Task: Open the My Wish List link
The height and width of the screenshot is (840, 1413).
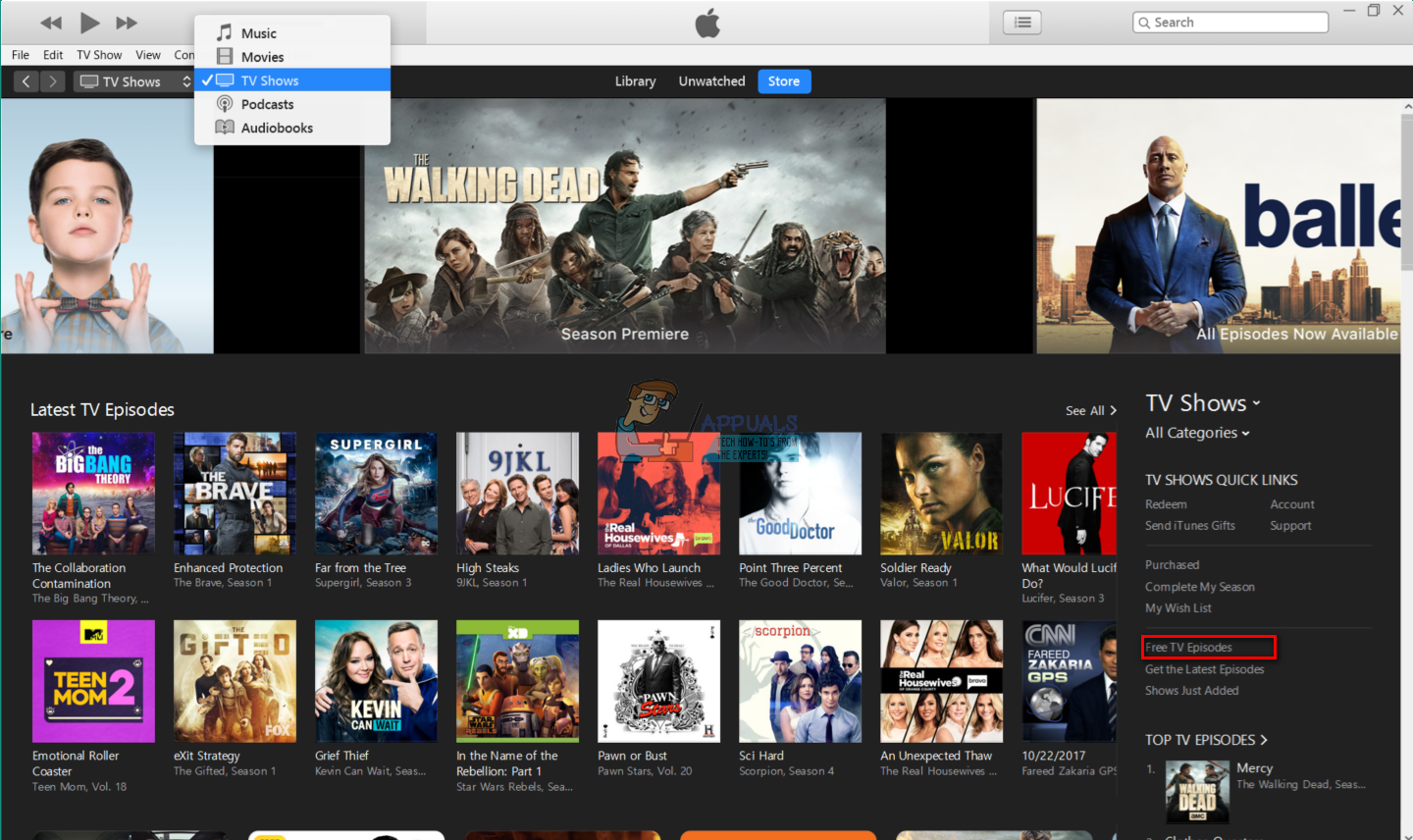Action: coord(1178,608)
